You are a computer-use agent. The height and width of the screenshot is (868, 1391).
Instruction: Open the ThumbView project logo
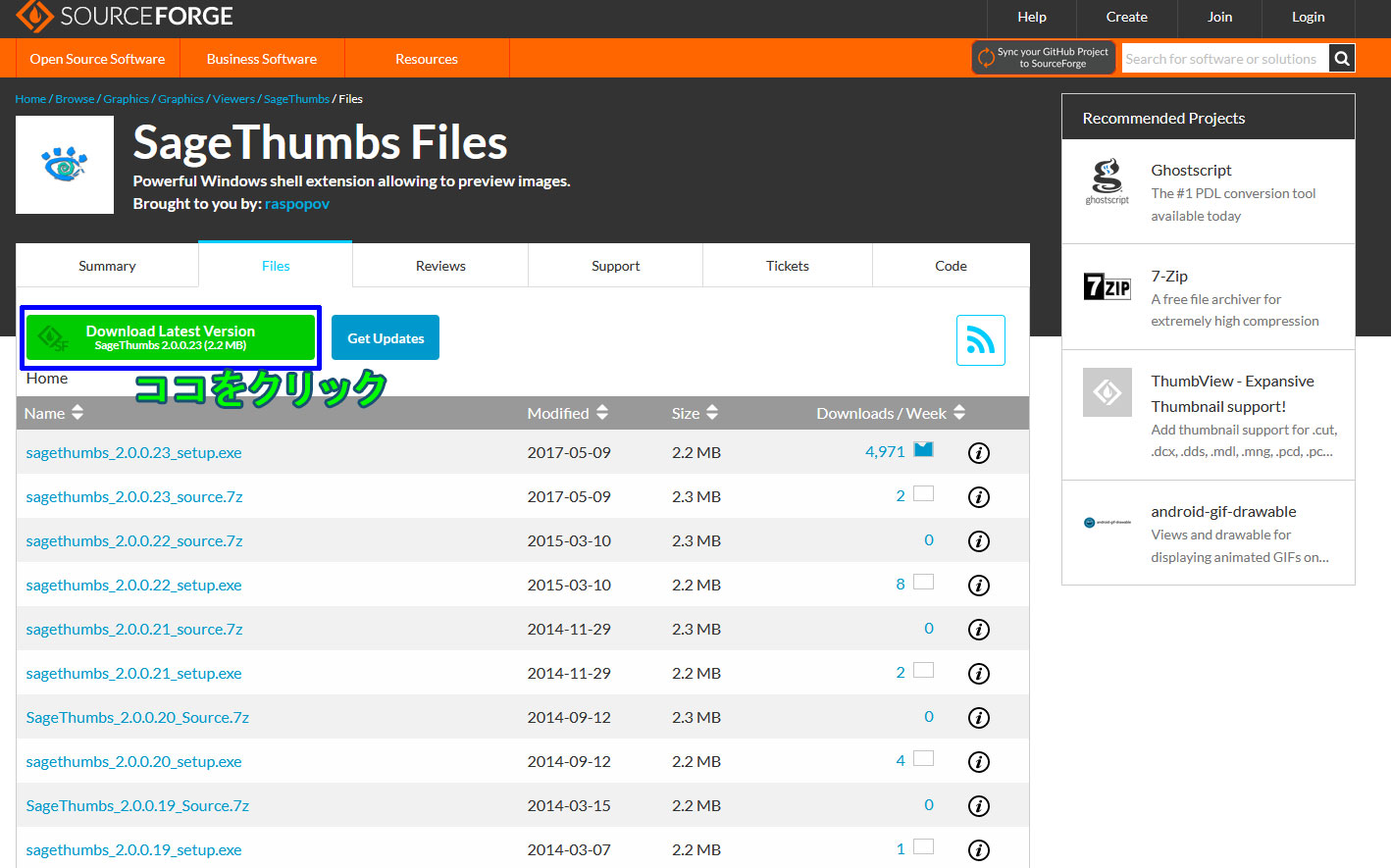[x=1108, y=392]
